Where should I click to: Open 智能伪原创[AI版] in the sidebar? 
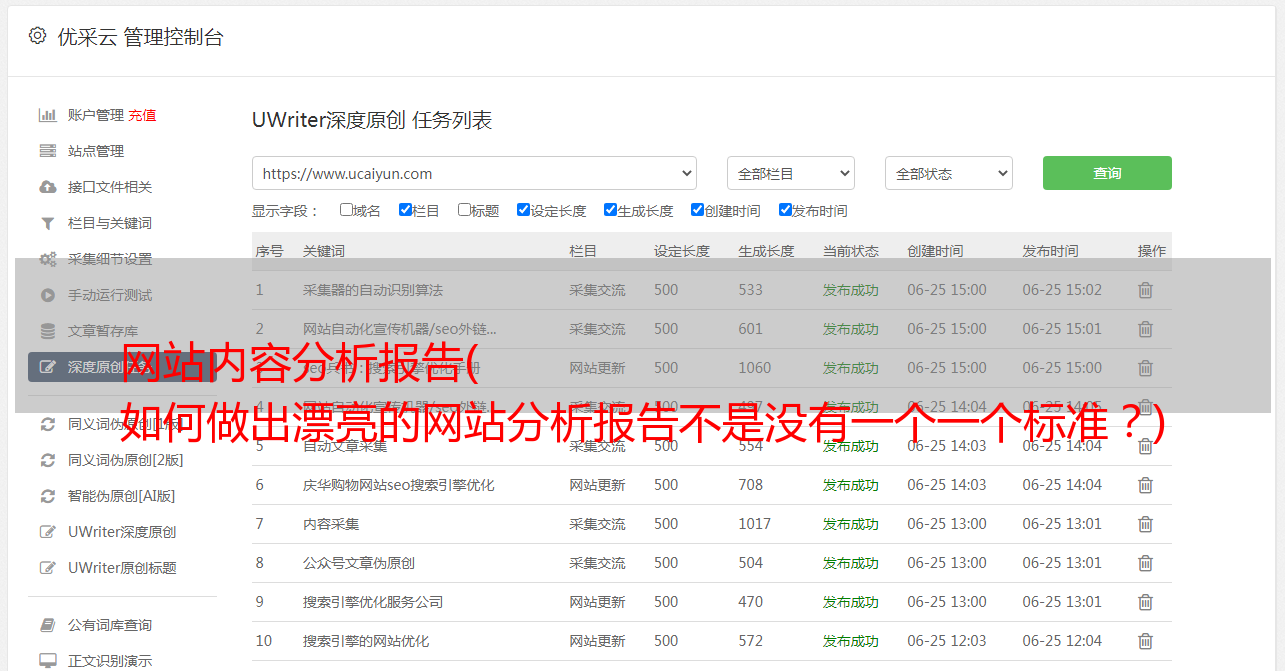point(121,496)
